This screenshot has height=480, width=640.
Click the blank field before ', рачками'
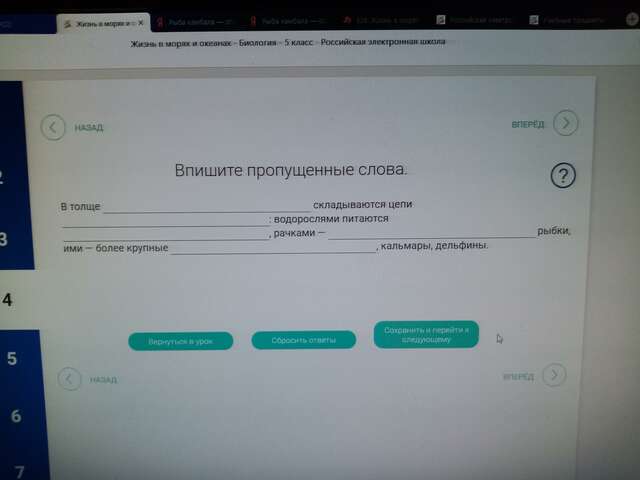[166, 235]
